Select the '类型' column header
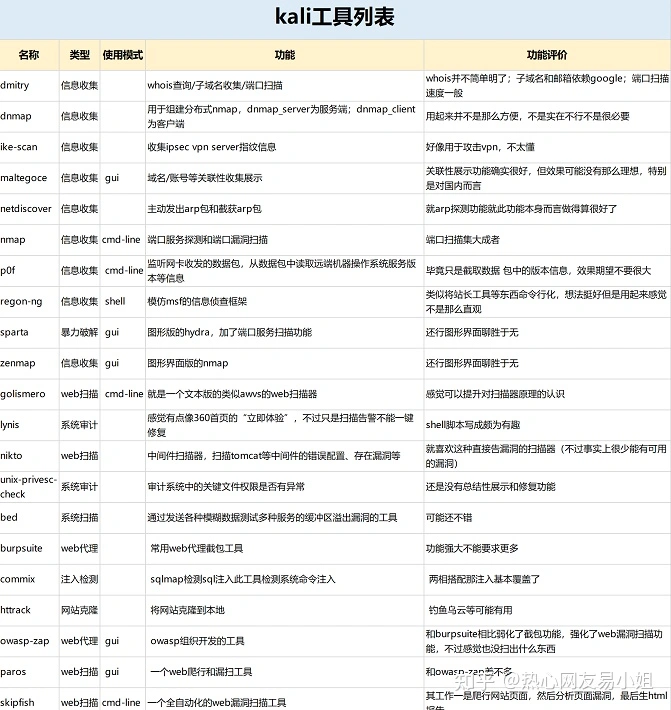671x710 pixels. (x=80, y=55)
